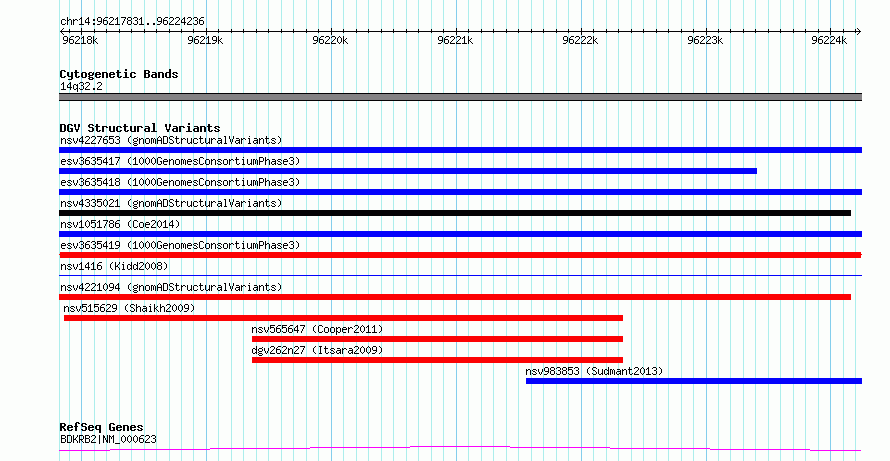Select the red bar under esv3635419
The image size is (890, 461).
point(460,255)
